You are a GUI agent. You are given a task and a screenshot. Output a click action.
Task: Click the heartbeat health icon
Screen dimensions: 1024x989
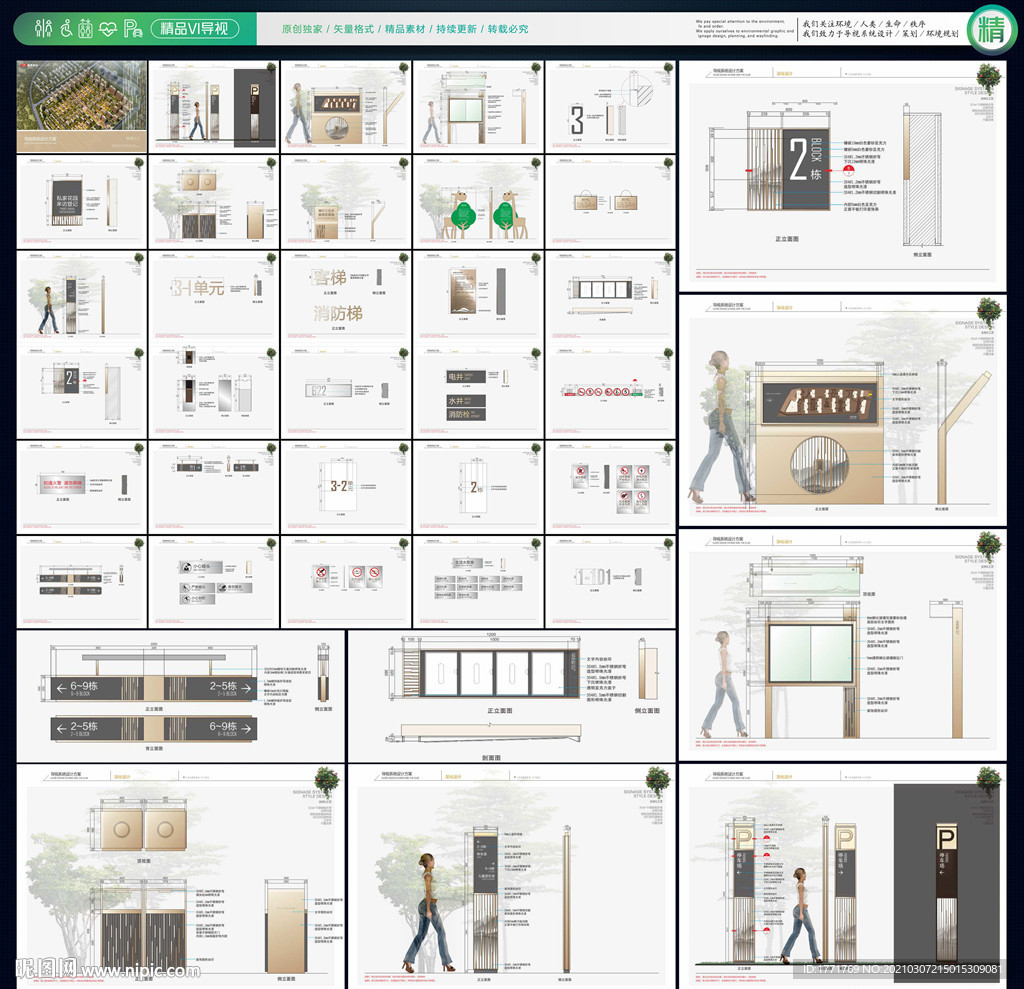coord(108,28)
